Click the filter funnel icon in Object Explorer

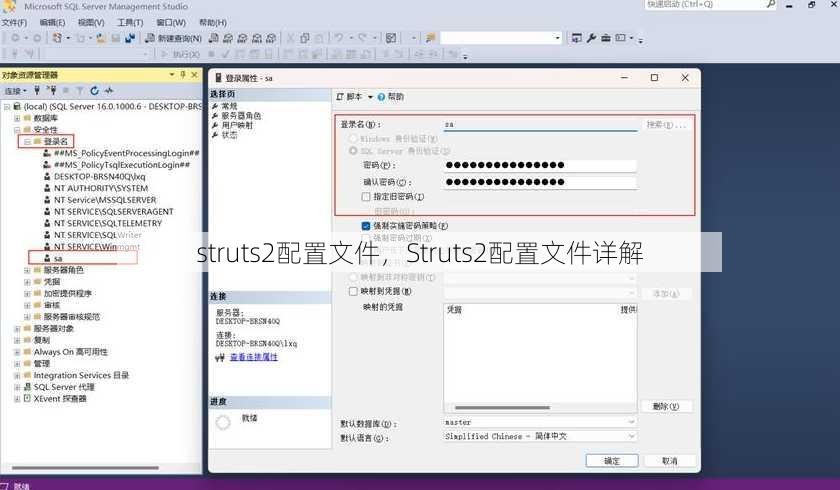pyautogui.click(x=80, y=91)
